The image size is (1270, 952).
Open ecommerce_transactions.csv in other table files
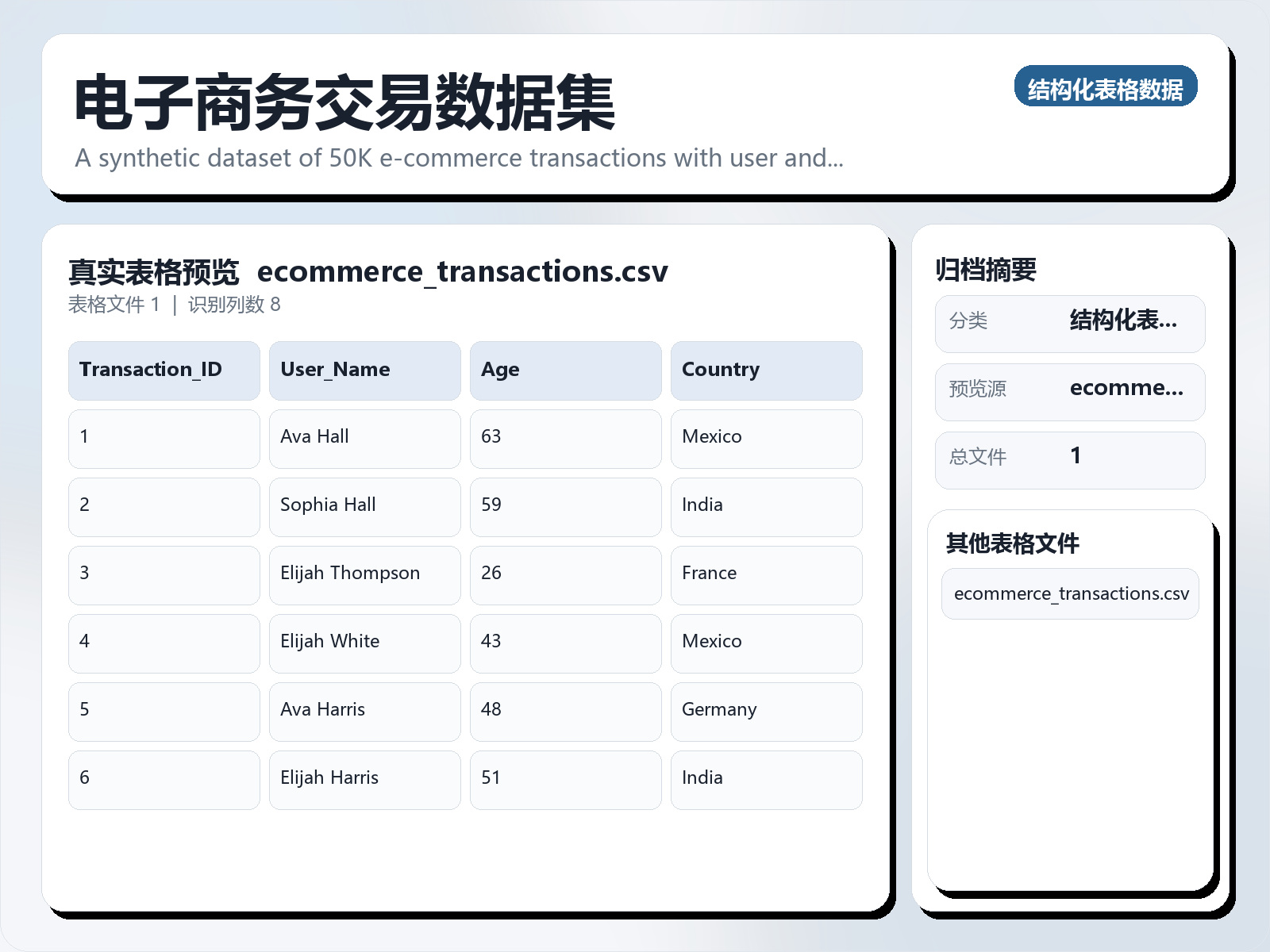1070,593
